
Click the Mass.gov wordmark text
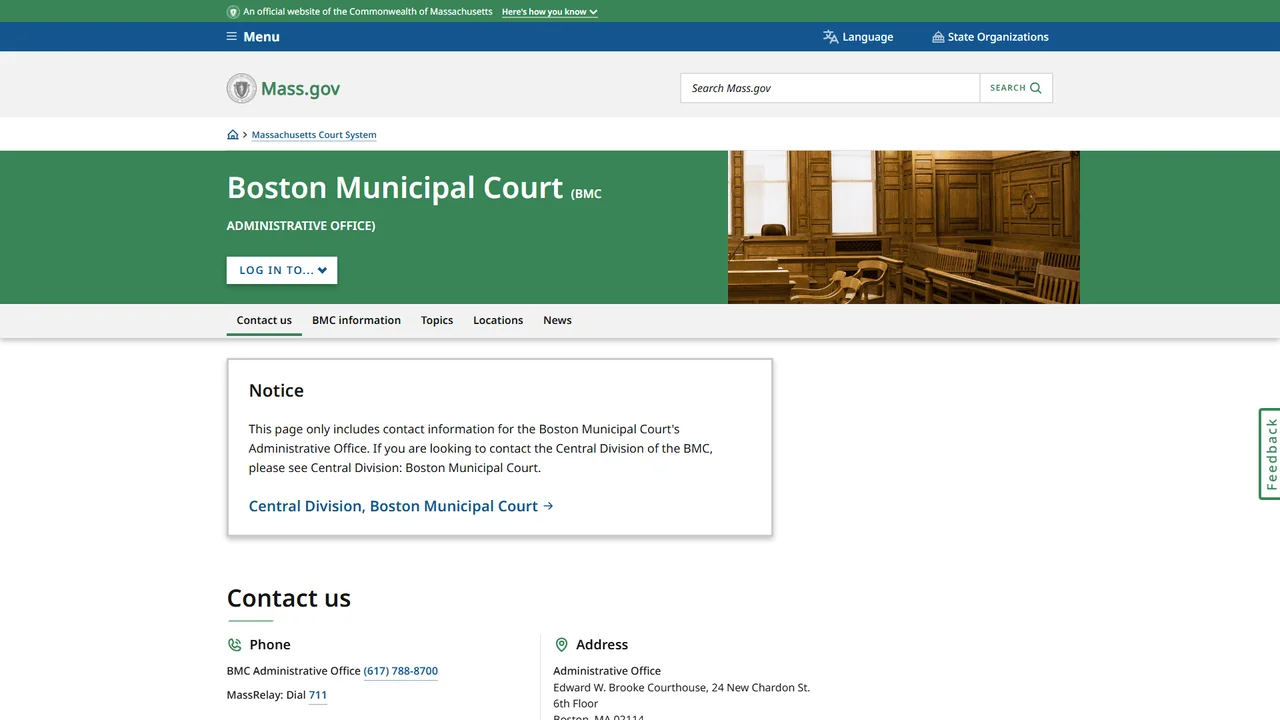[x=301, y=88]
